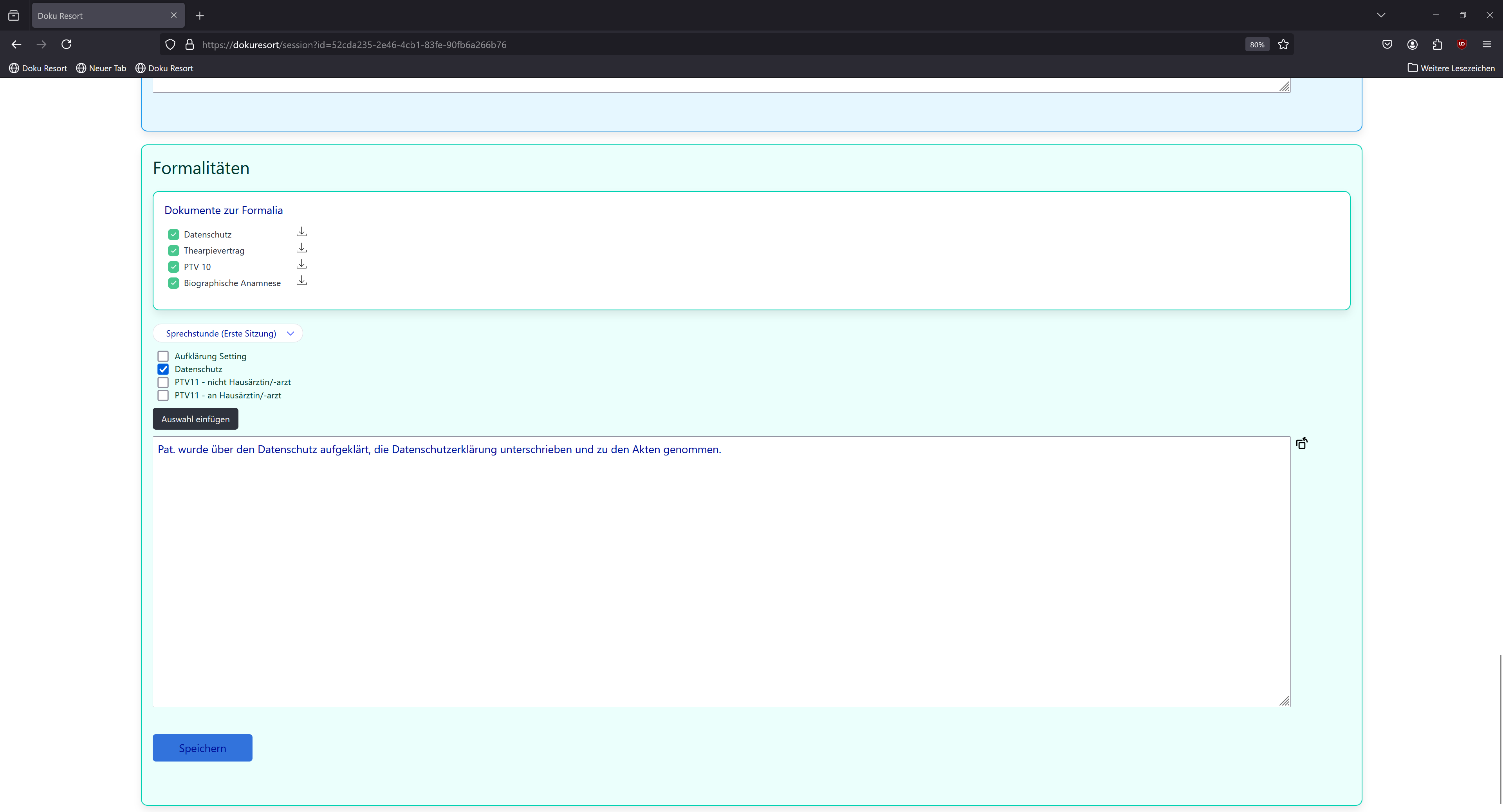Image resolution: width=1503 pixels, height=812 pixels.
Task: Open the uBlock Origin extension icon
Action: 1462,44
